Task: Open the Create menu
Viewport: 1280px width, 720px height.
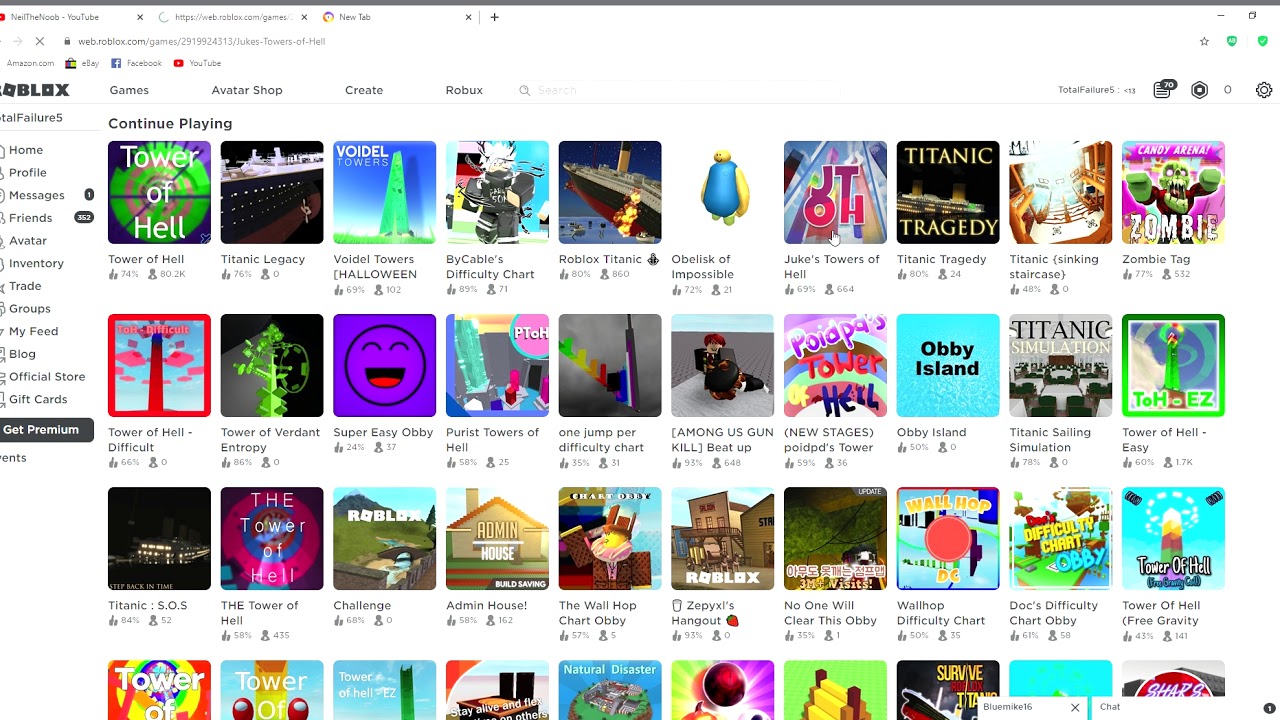Action: 364,90
